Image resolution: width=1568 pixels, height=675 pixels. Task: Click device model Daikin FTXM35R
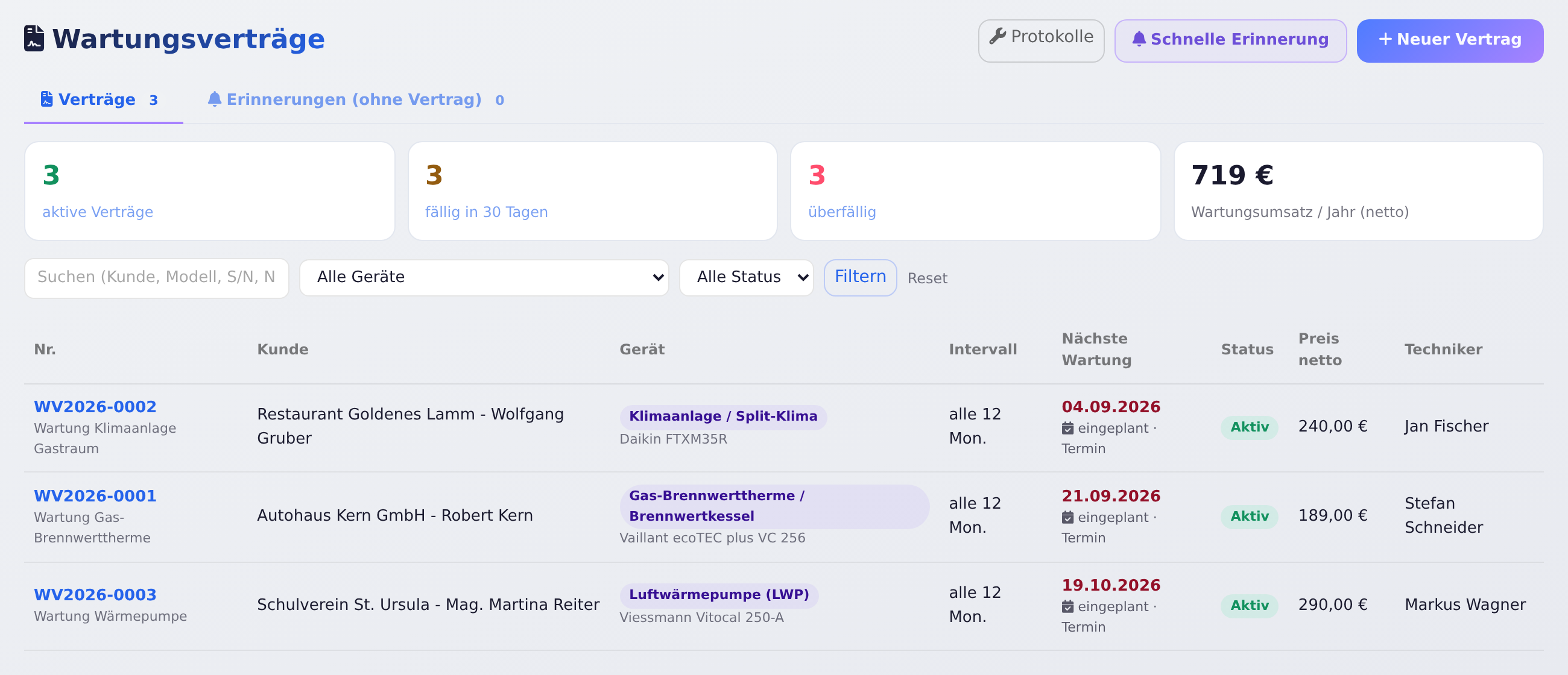click(x=673, y=440)
